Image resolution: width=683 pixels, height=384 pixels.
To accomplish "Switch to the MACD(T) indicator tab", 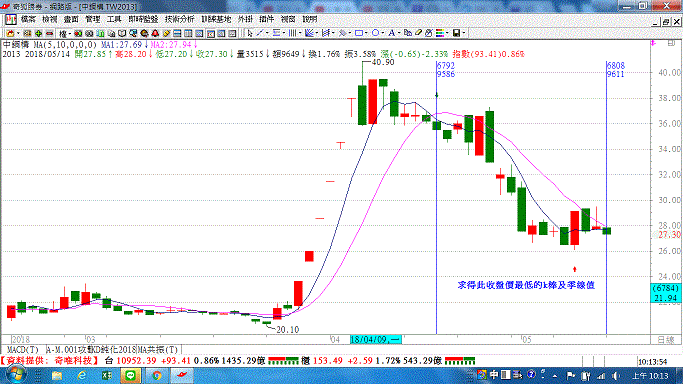I will (23, 350).
